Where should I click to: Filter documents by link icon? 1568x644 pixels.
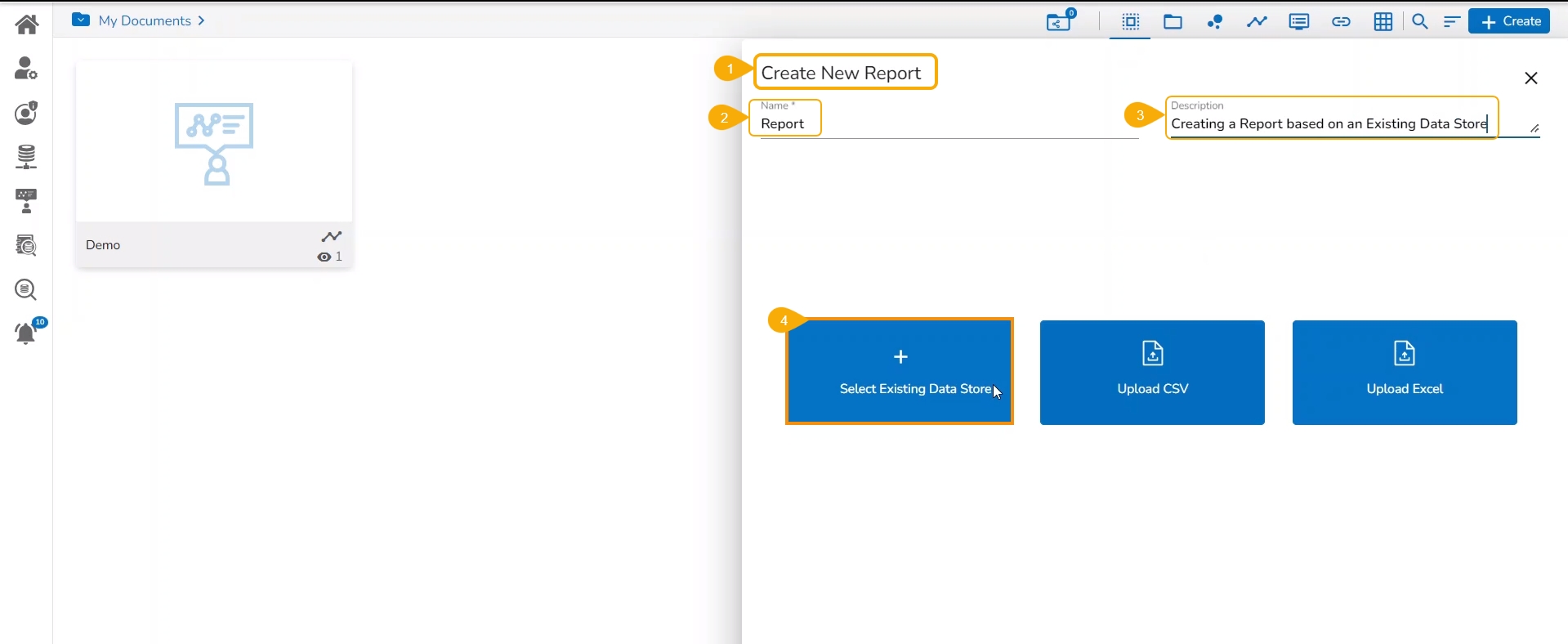(x=1342, y=22)
